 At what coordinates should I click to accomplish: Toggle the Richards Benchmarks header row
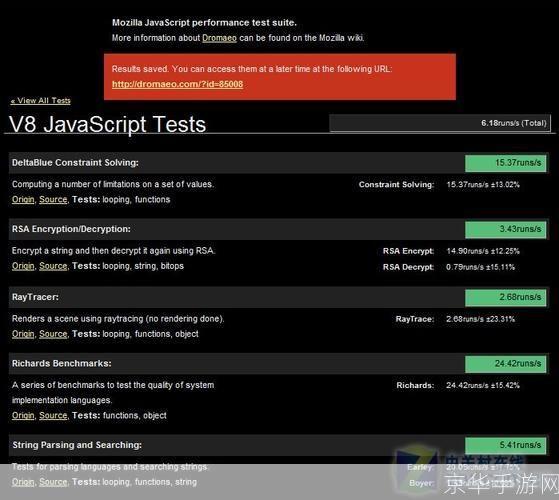tap(279, 364)
